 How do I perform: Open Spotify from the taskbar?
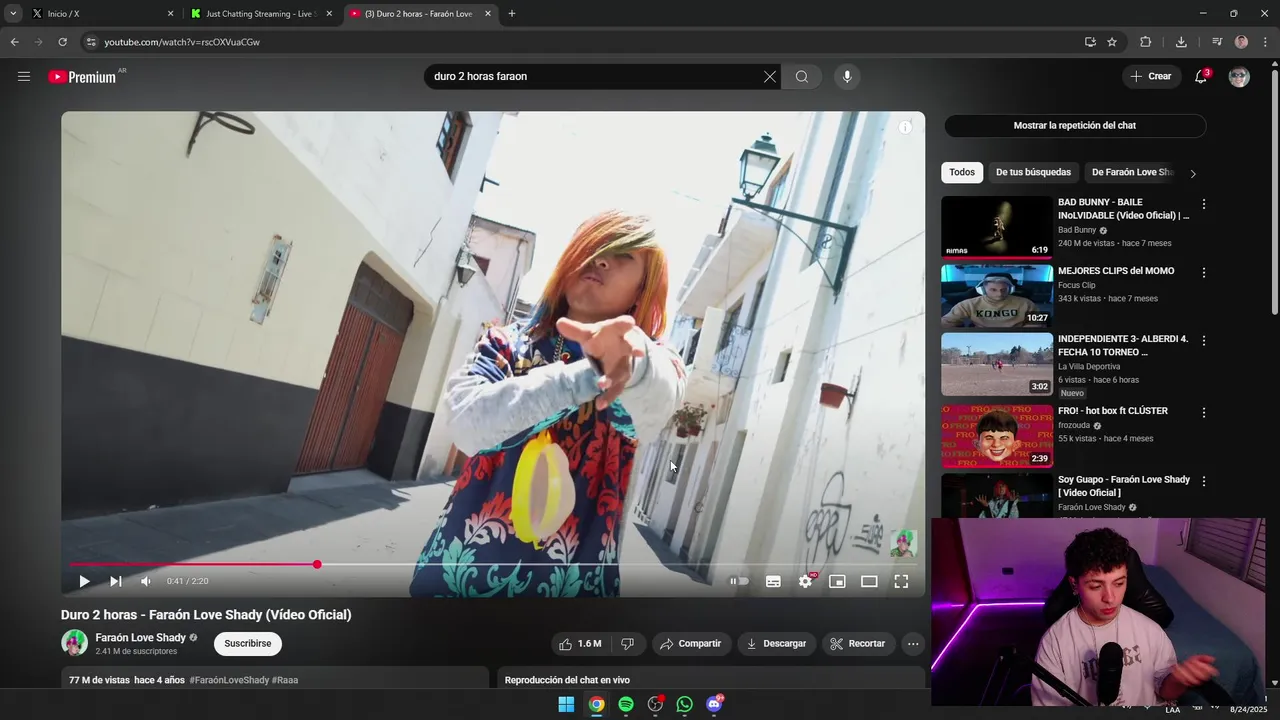(x=626, y=704)
